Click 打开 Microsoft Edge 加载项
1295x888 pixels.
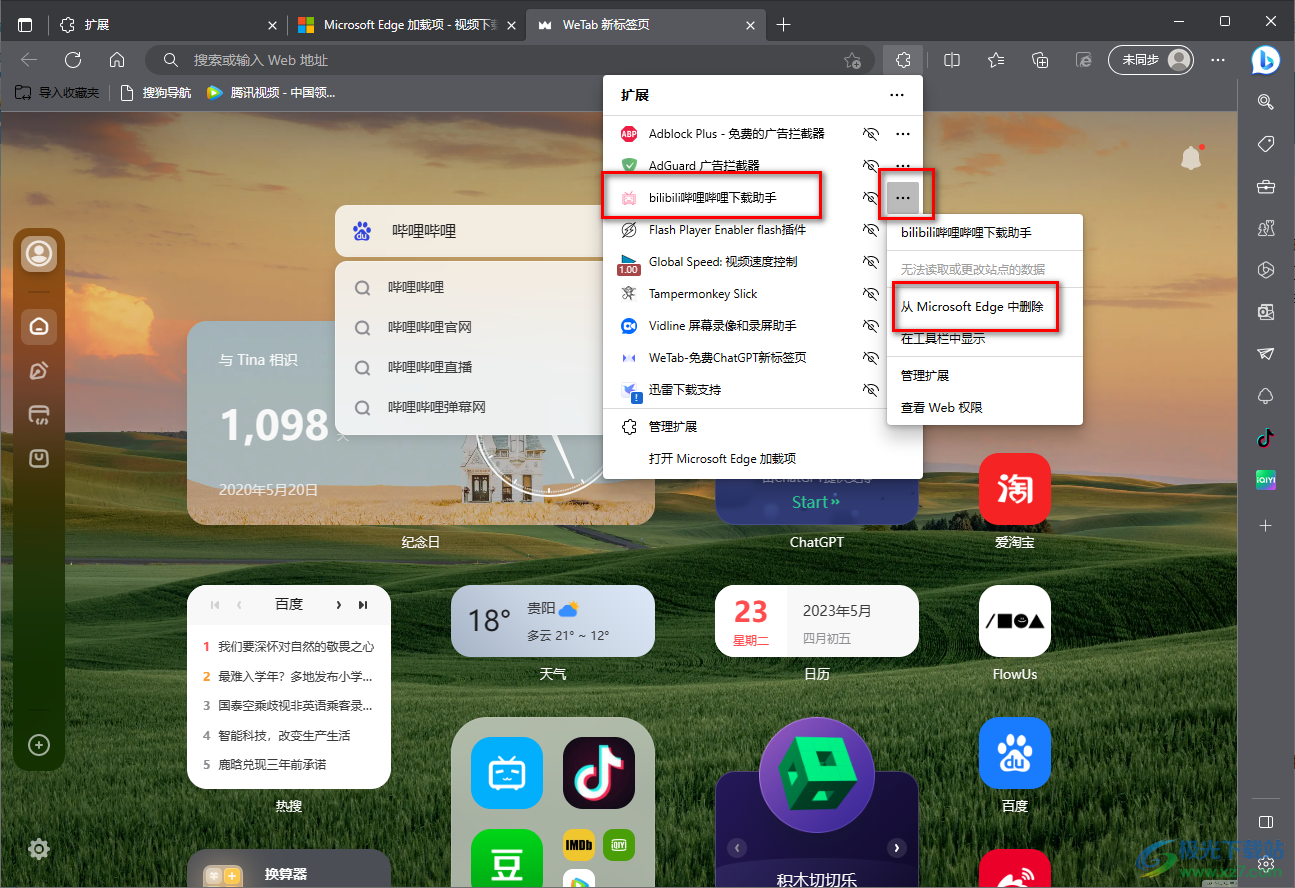763,459
